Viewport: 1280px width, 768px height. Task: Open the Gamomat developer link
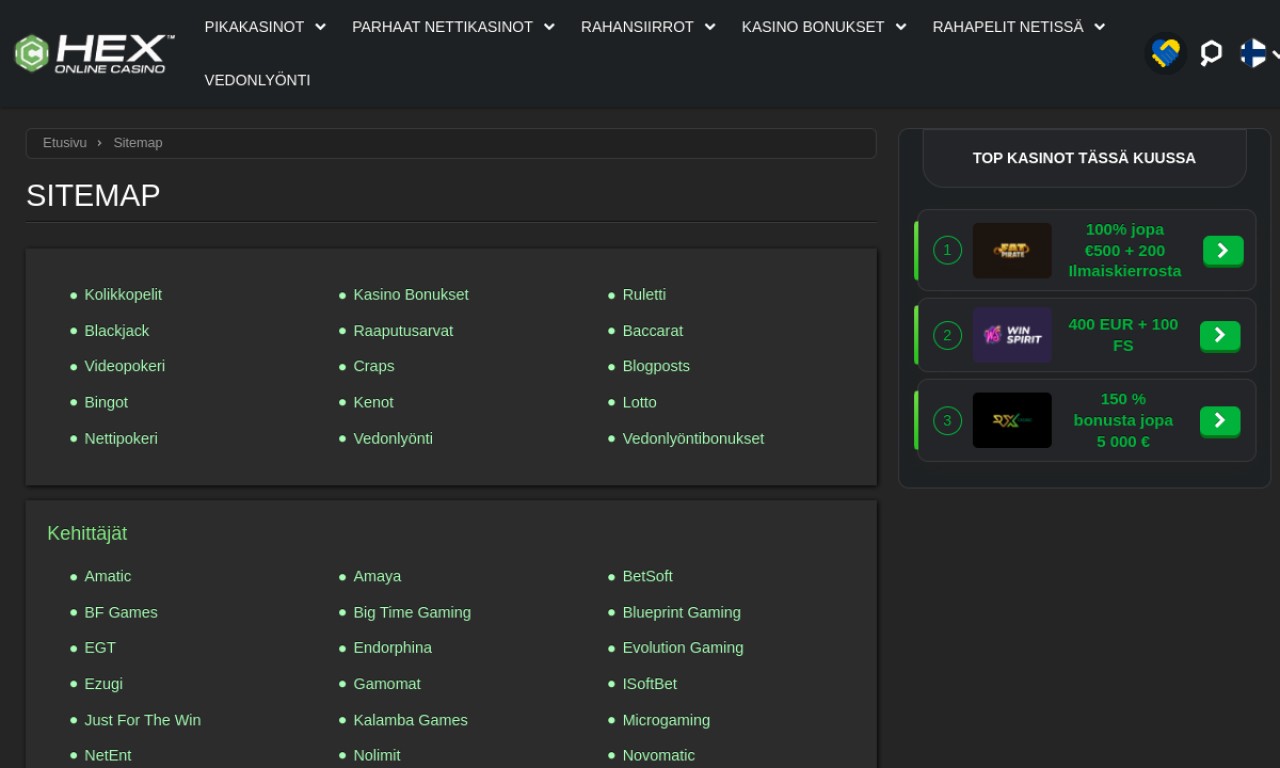(387, 684)
